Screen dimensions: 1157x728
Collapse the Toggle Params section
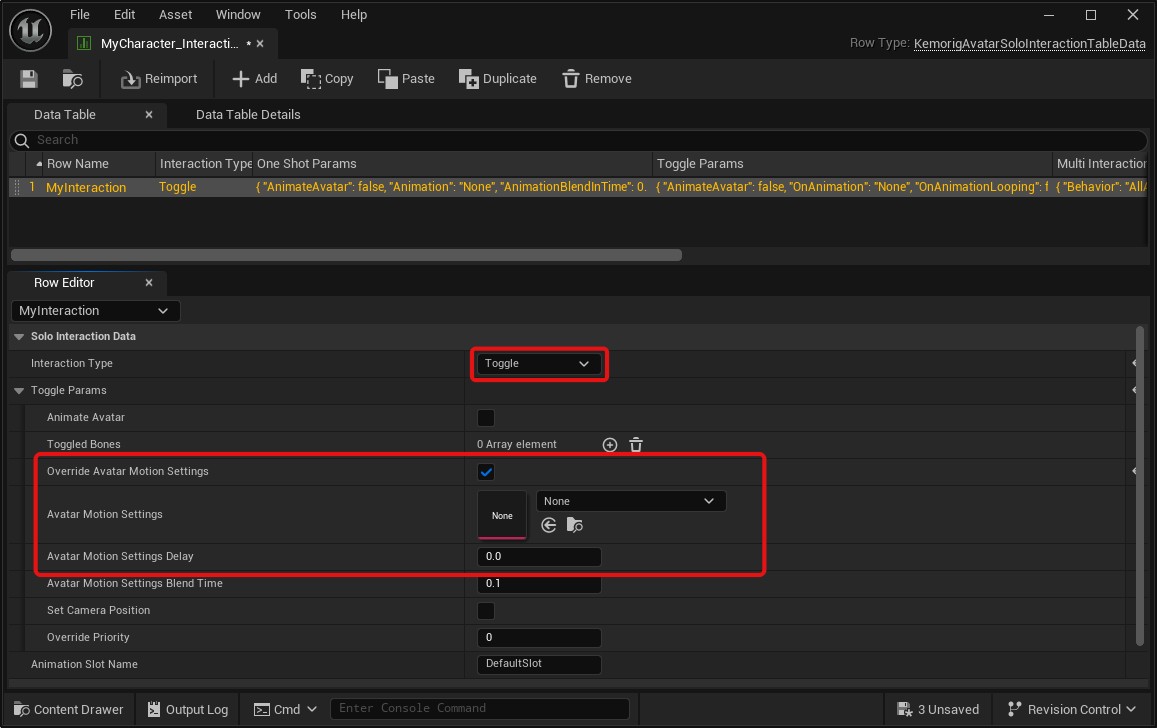[19, 391]
